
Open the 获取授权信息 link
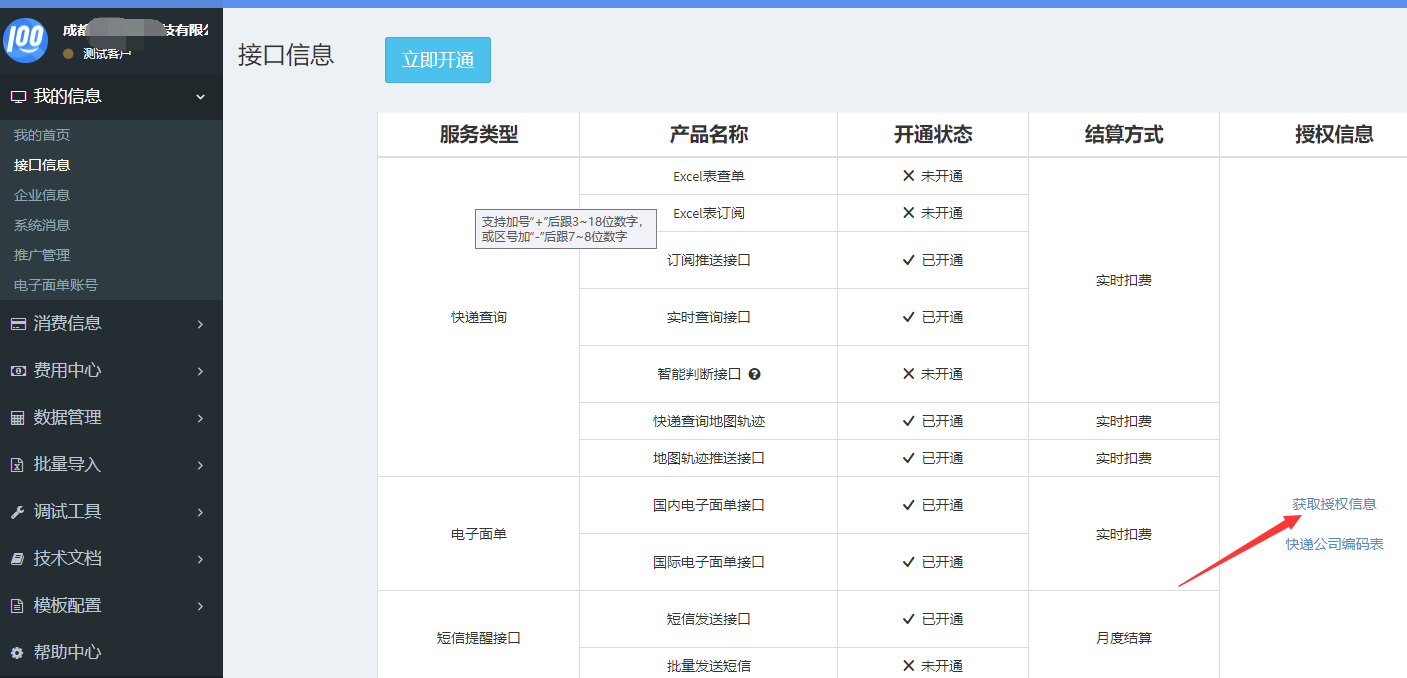coord(1334,504)
